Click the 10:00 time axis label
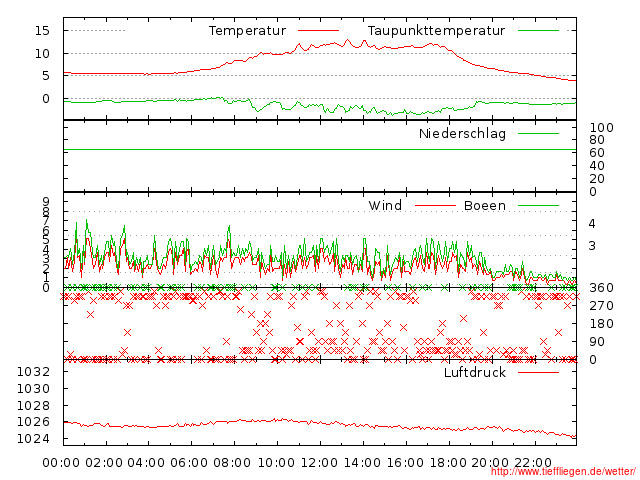Viewport: 640px width, 480px height. (276, 462)
